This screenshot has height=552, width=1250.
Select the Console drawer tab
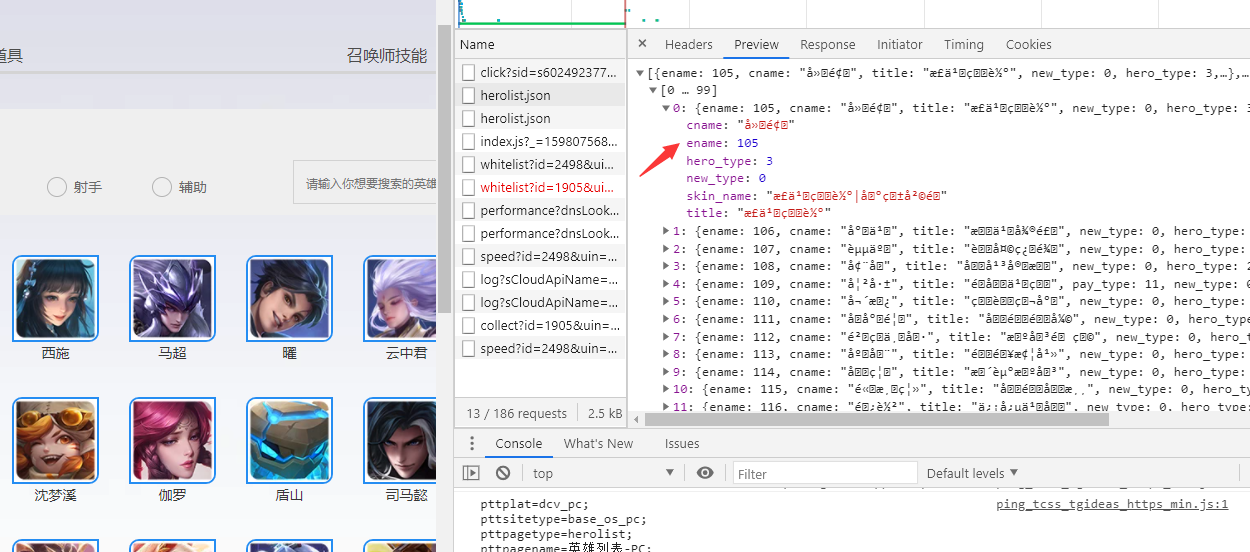tap(519, 443)
